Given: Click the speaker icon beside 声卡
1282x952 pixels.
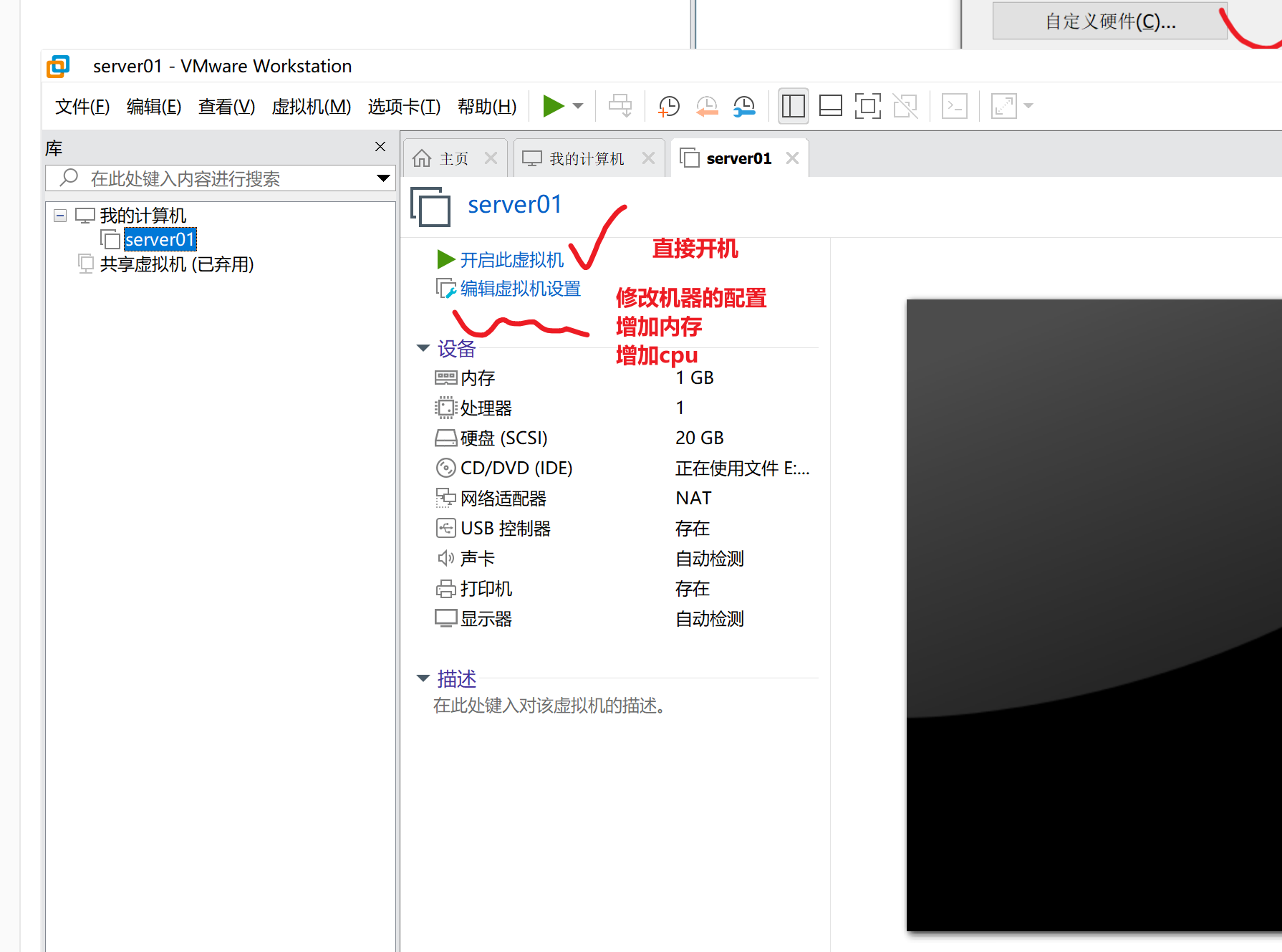Looking at the screenshot, I should click(x=445, y=558).
